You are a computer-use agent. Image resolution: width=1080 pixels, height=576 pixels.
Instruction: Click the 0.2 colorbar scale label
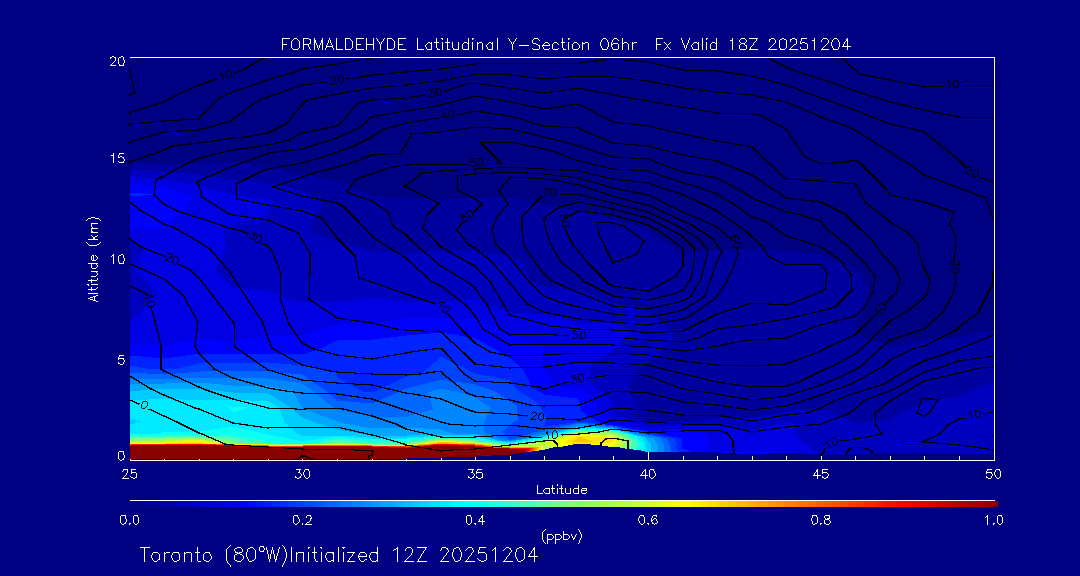(x=302, y=520)
